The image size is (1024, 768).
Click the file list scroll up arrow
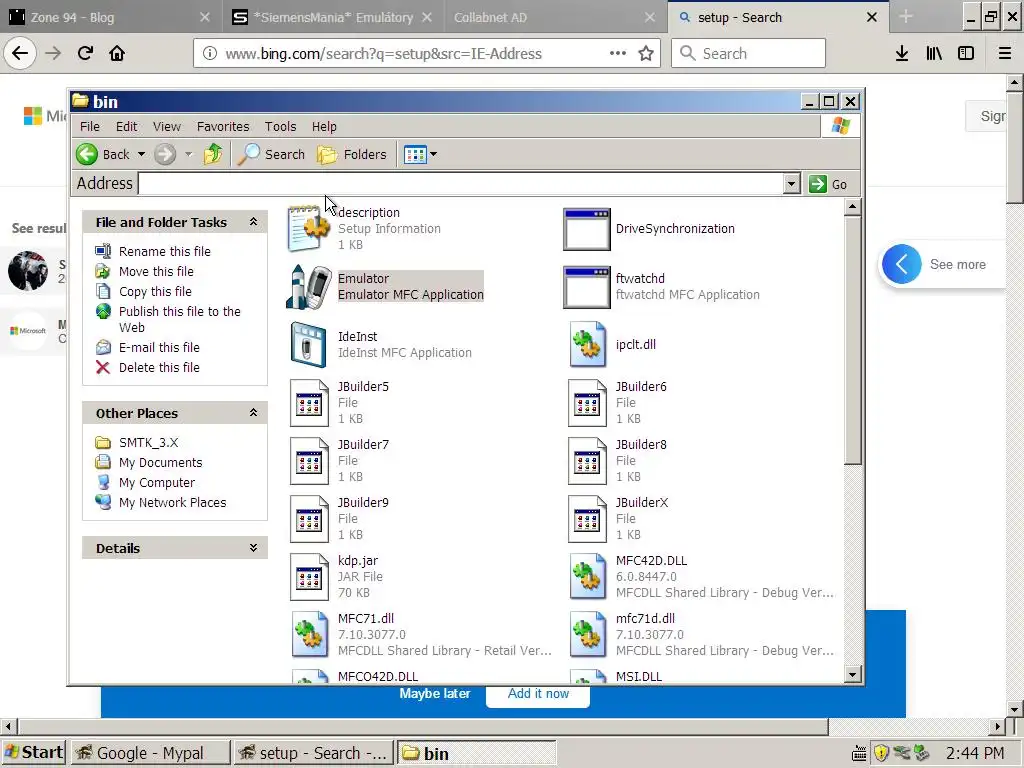(852, 208)
